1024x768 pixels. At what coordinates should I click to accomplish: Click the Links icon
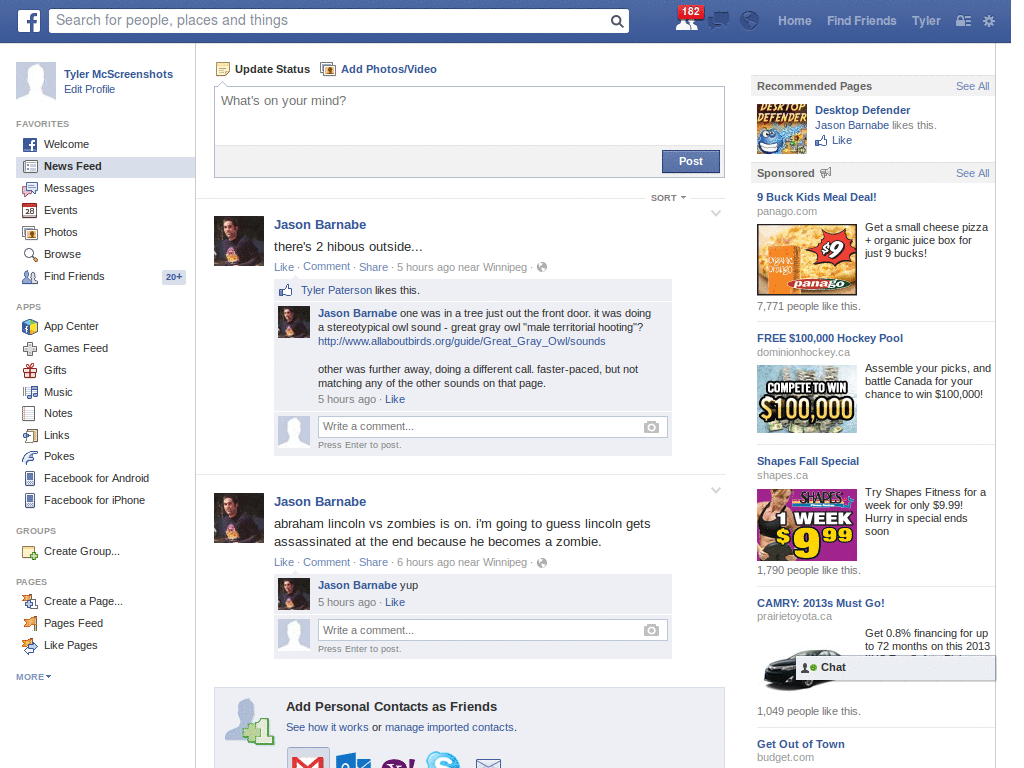point(30,436)
